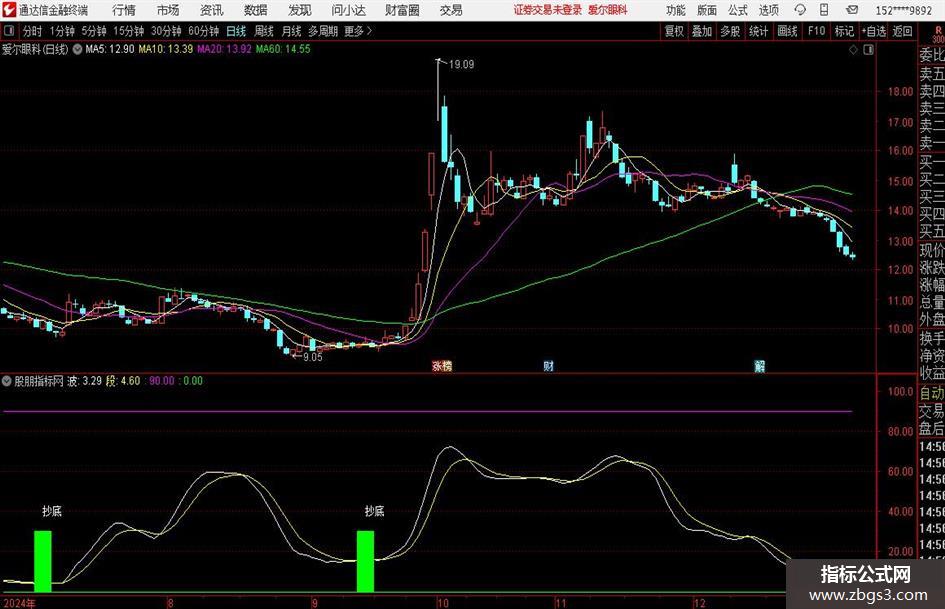Screen dimensions: 945x609
Task: Click the 自动 label in right panel
Action: (x=931, y=393)
